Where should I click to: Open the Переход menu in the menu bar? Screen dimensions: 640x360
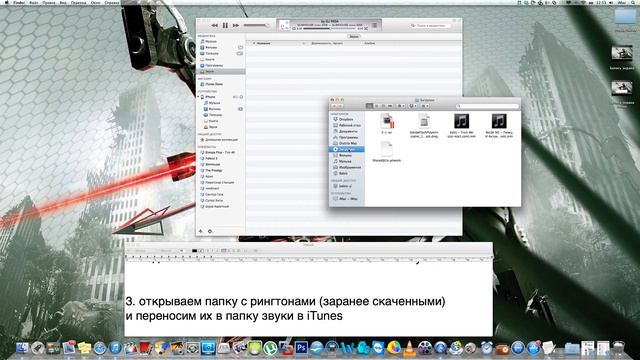pos(79,2)
